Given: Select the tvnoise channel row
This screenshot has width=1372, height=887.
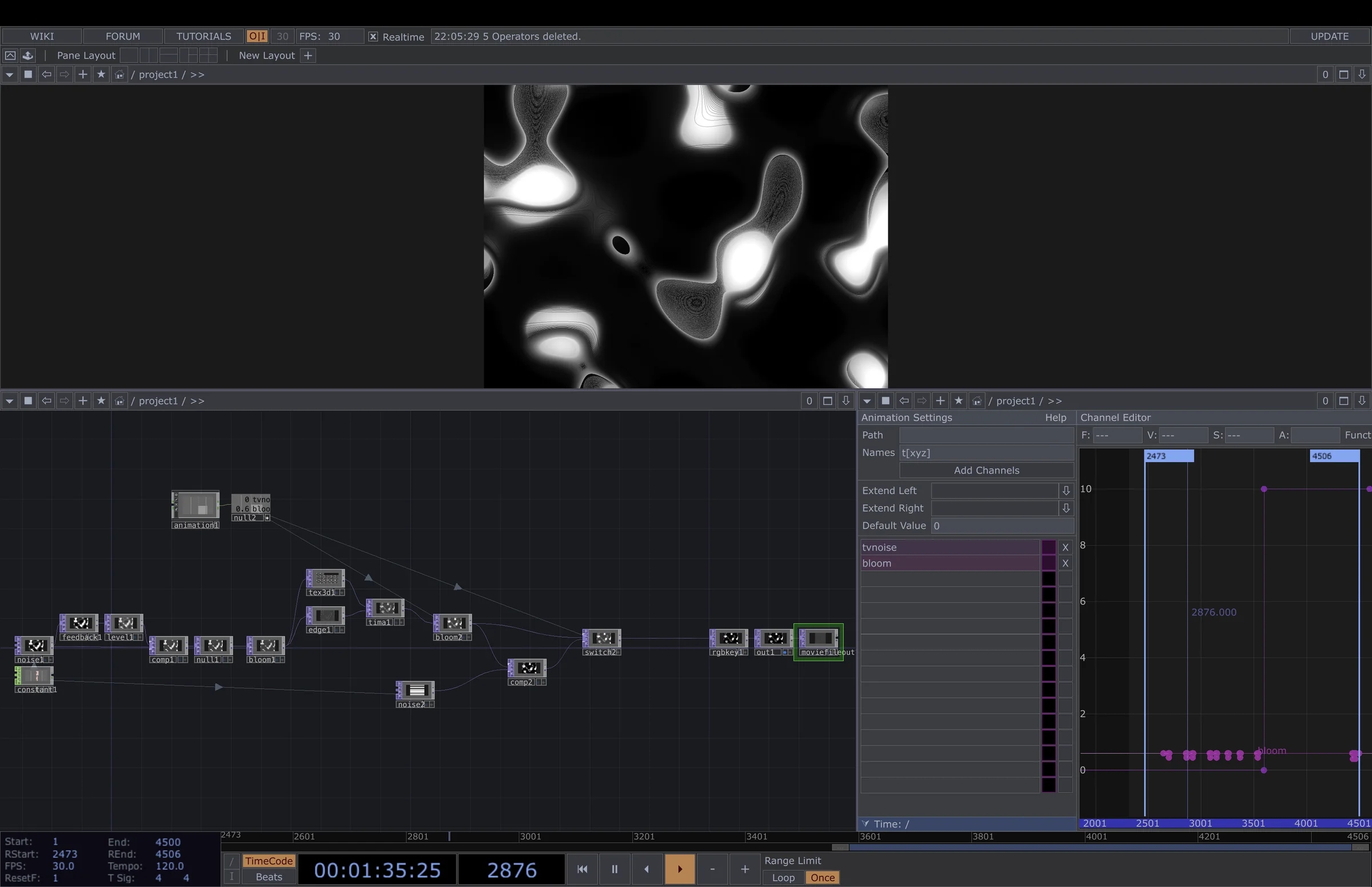Looking at the screenshot, I should pos(950,547).
